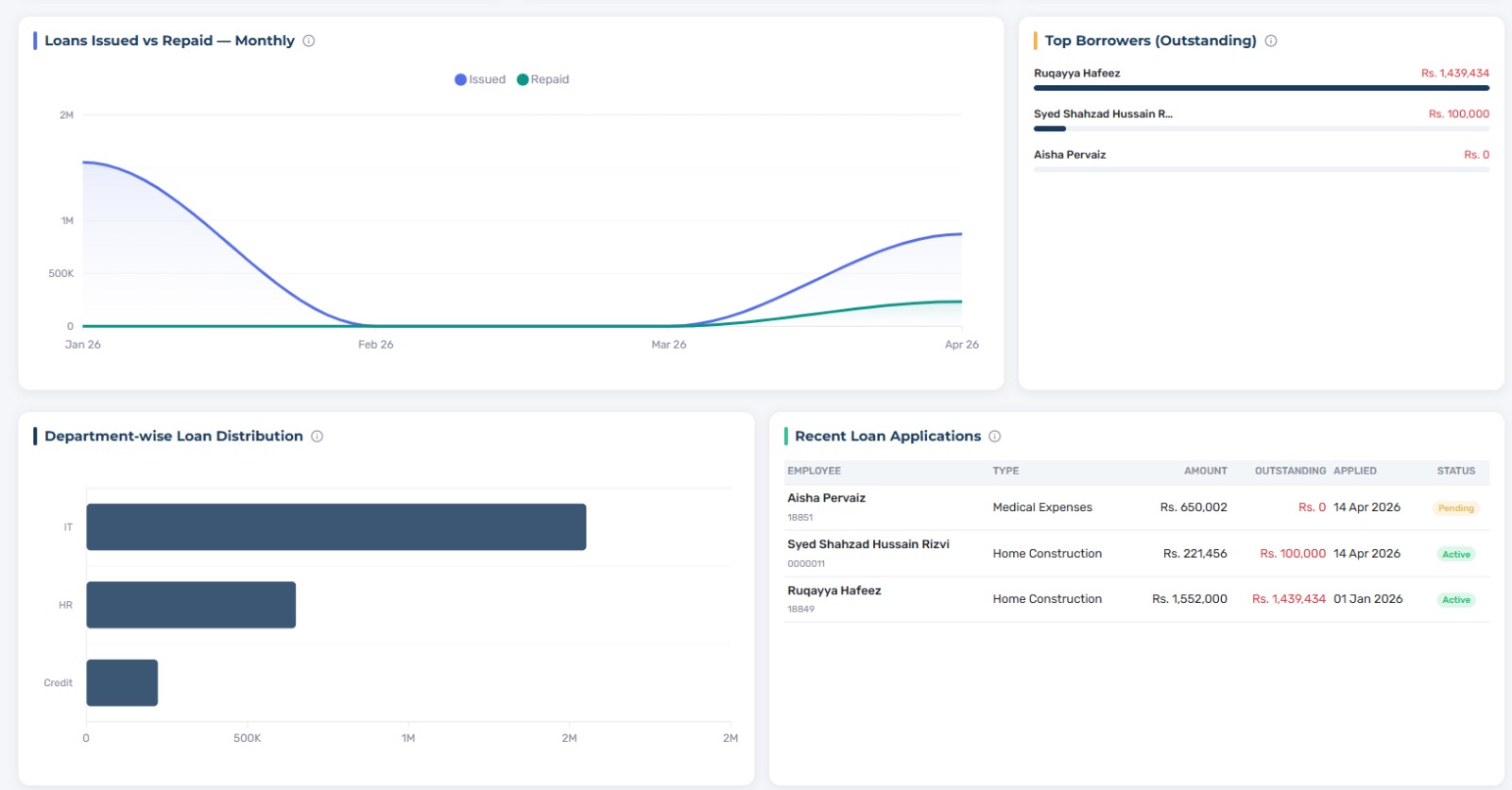The width and height of the screenshot is (1512, 790).
Task: Click the TYPE column header
Action: 1005,471
